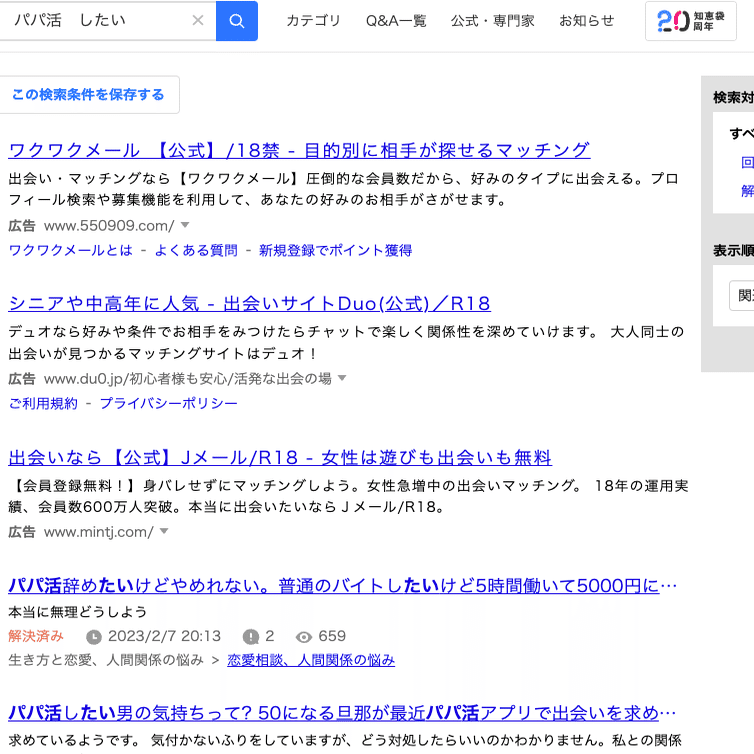This screenshot has width=754, height=754.
Task: Click the clock icon beside 2023/2/7 20:13
Action: [x=94, y=637]
